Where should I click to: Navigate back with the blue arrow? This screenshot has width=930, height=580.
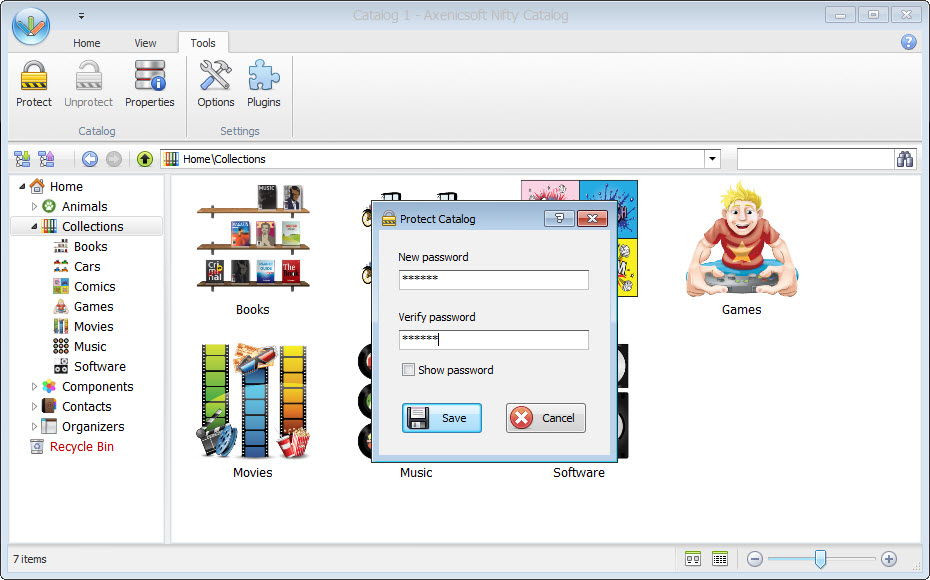(90, 159)
